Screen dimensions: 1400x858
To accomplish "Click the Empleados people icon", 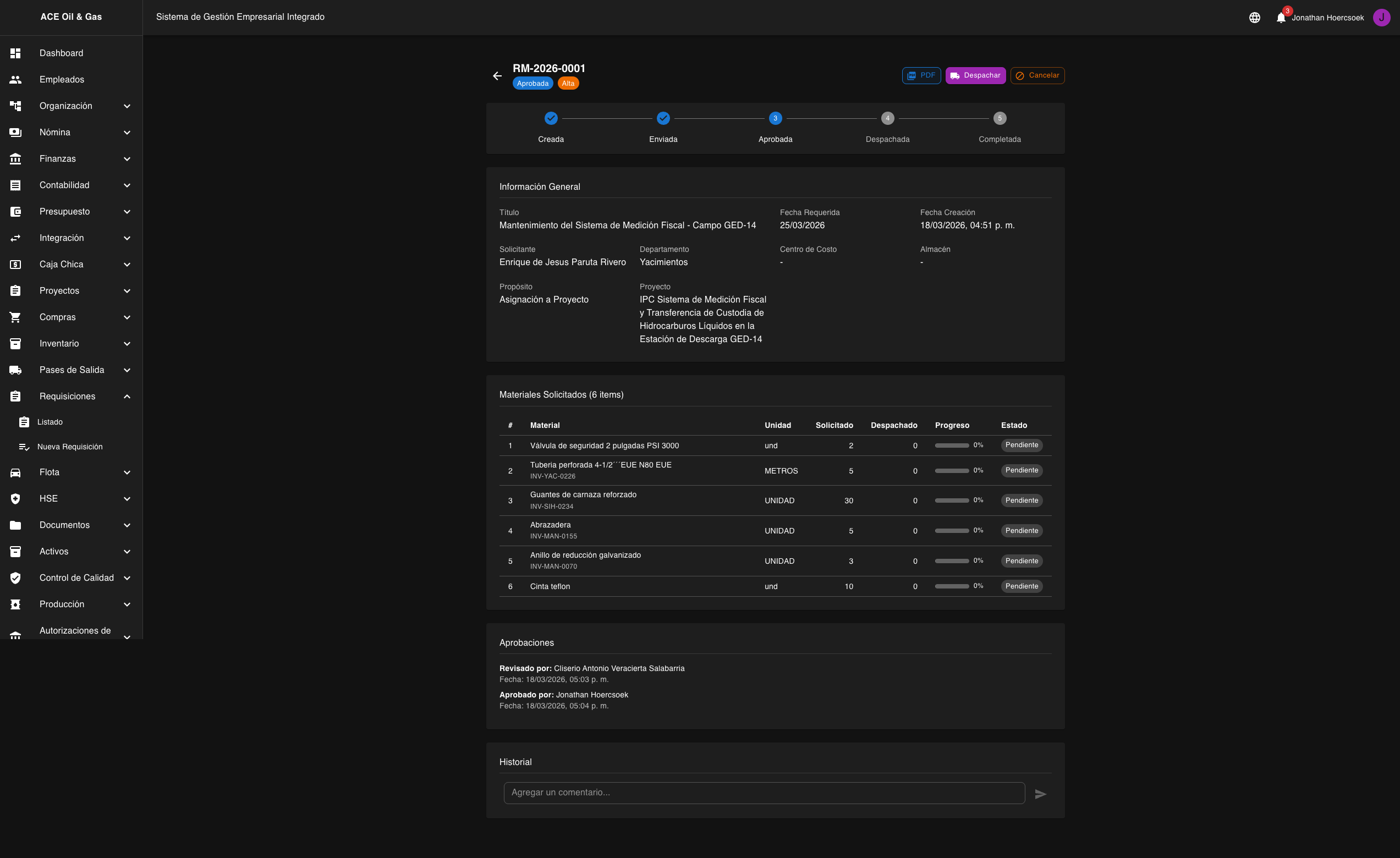I will [x=15, y=80].
